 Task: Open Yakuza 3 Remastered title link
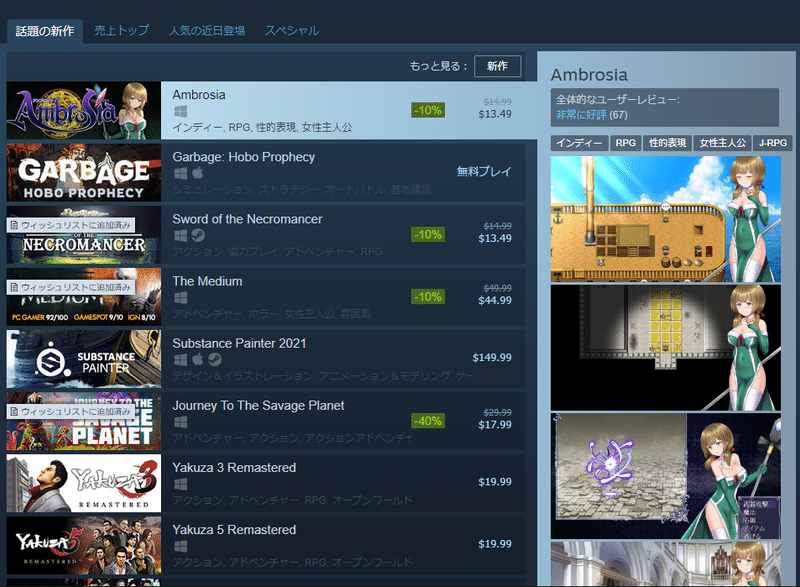234,468
